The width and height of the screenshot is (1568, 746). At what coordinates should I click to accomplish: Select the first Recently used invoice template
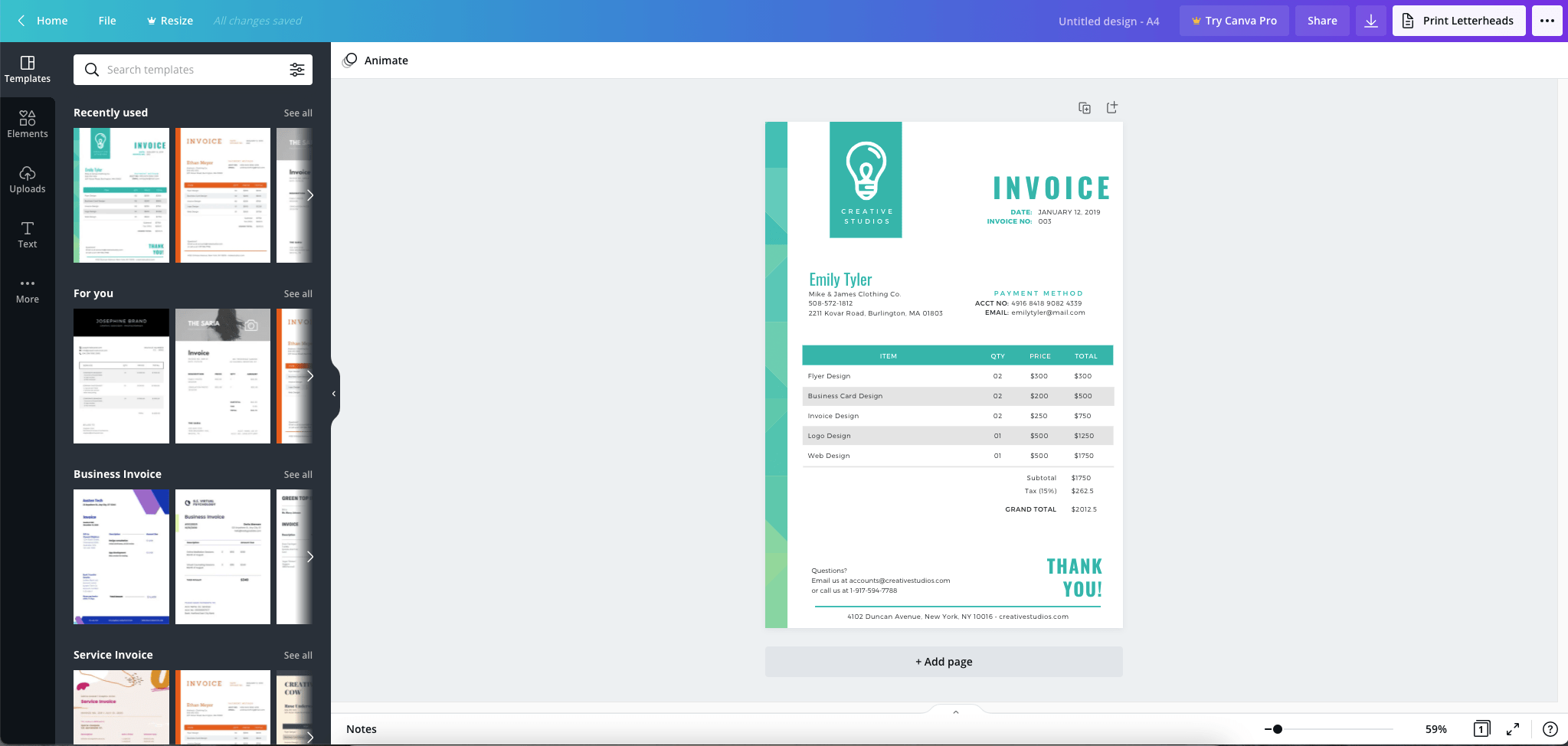pos(120,195)
